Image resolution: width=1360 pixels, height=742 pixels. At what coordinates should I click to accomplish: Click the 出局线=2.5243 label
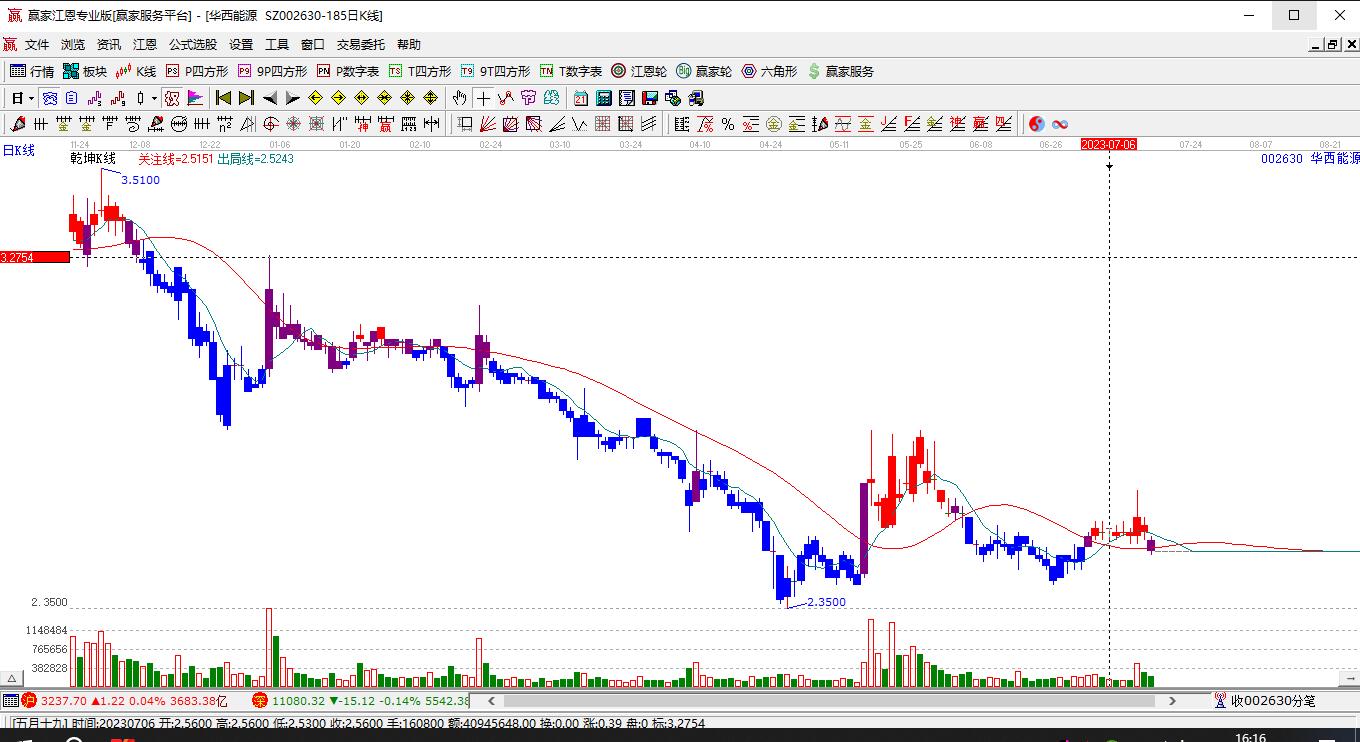pos(255,159)
